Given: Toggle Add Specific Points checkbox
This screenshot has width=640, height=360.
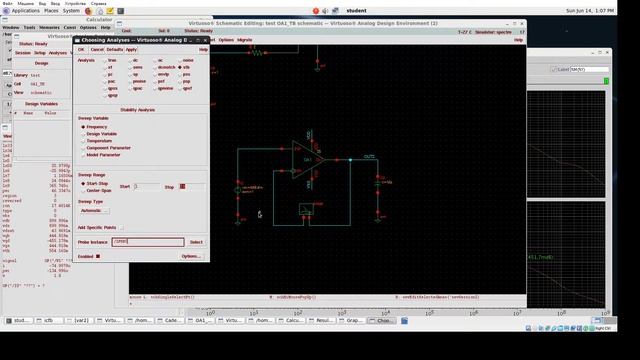Looking at the screenshot, I should click(121, 227).
